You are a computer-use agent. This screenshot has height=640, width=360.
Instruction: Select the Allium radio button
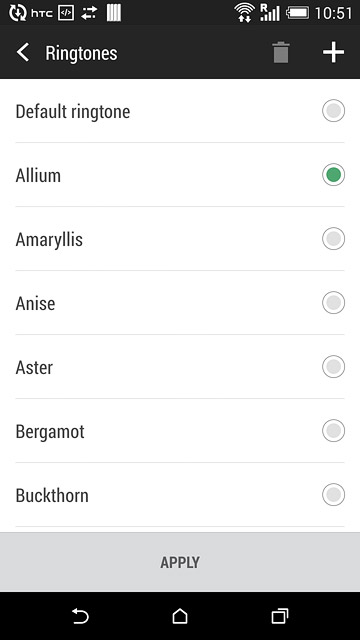pyautogui.click(x=333, y=175)
